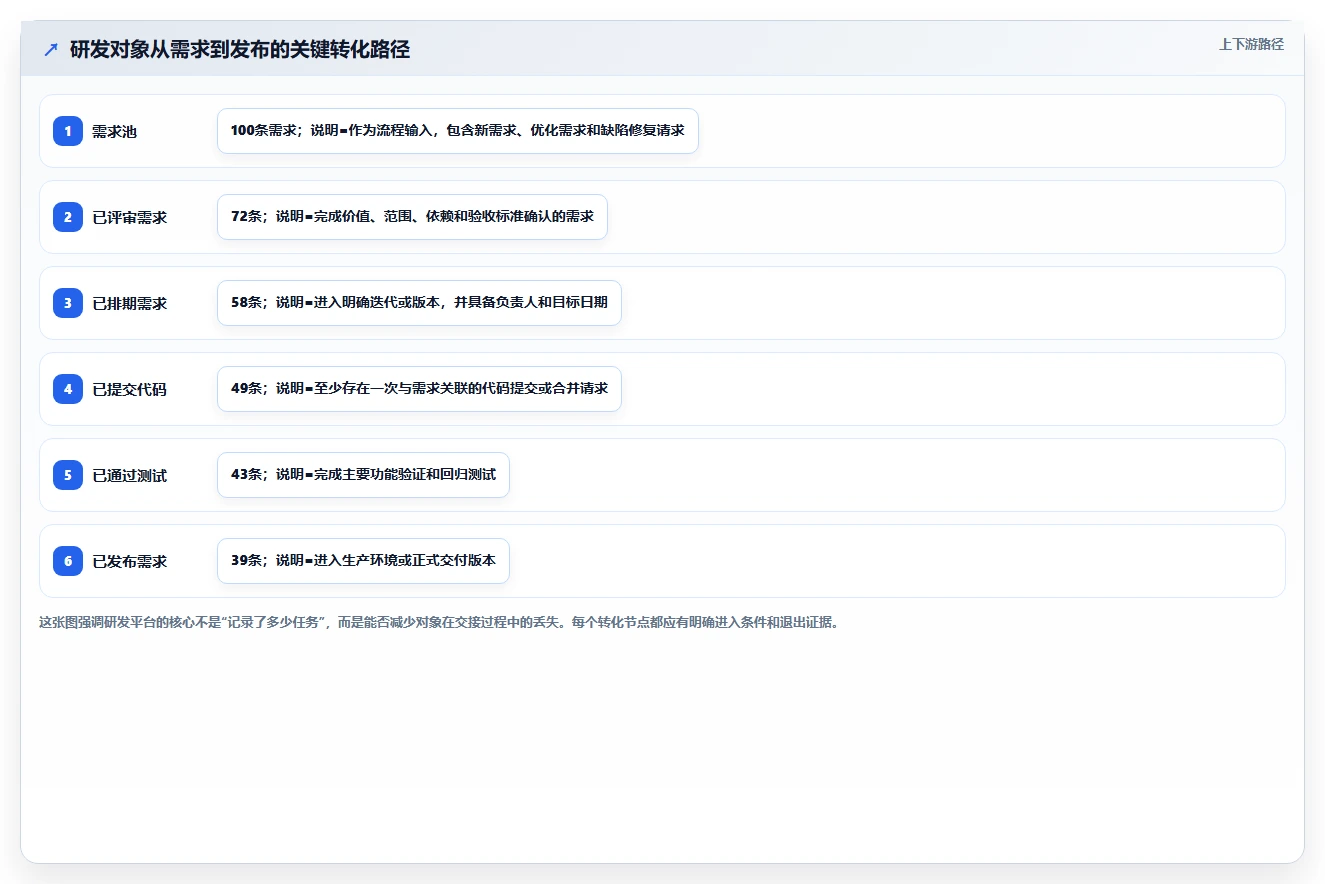Click the arrow icon beside the main title
Screen dimensions: 1325x884
[51, 50]
